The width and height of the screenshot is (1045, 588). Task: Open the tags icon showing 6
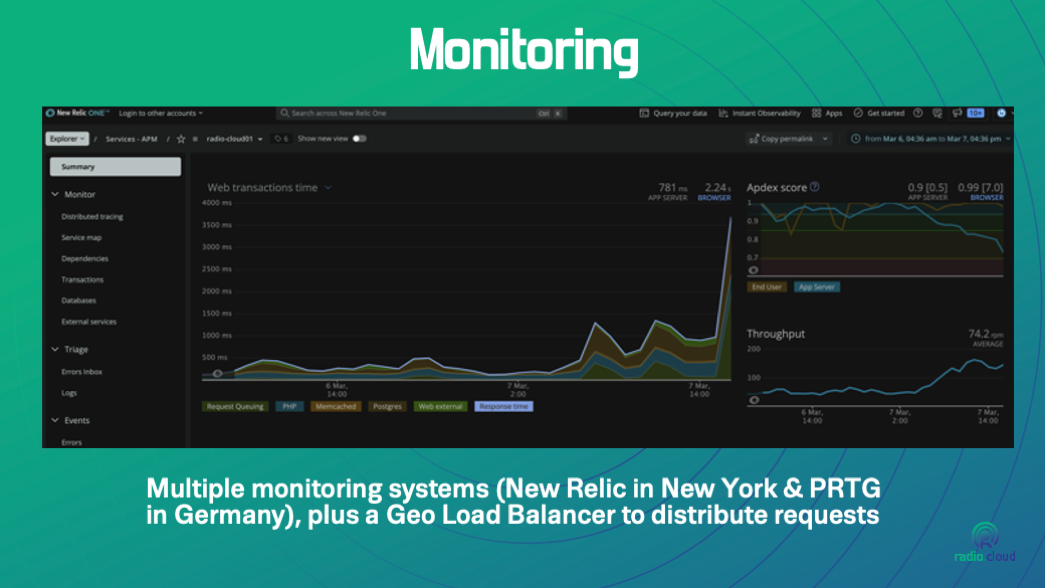(281, 139)
